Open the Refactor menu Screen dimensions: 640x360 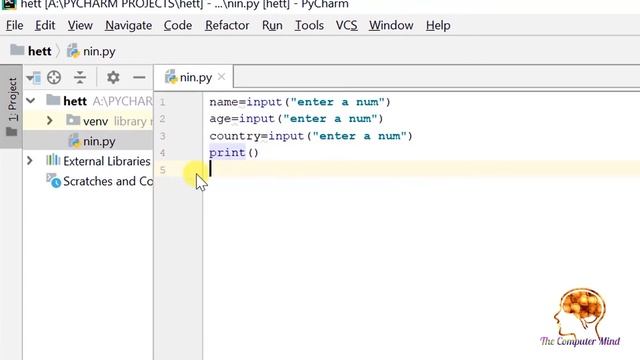pyautogui.click(x=227, y=25)
